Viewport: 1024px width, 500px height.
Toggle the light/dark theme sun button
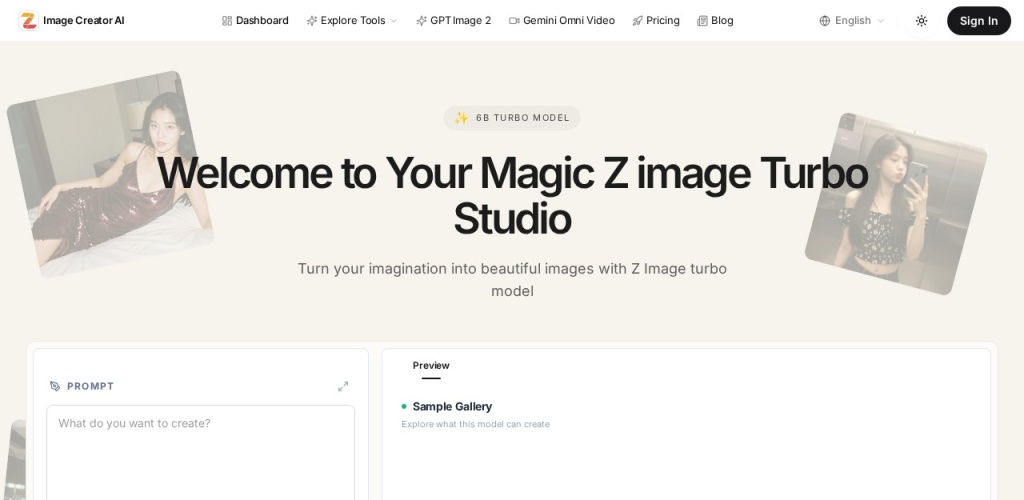coord(921,21)
